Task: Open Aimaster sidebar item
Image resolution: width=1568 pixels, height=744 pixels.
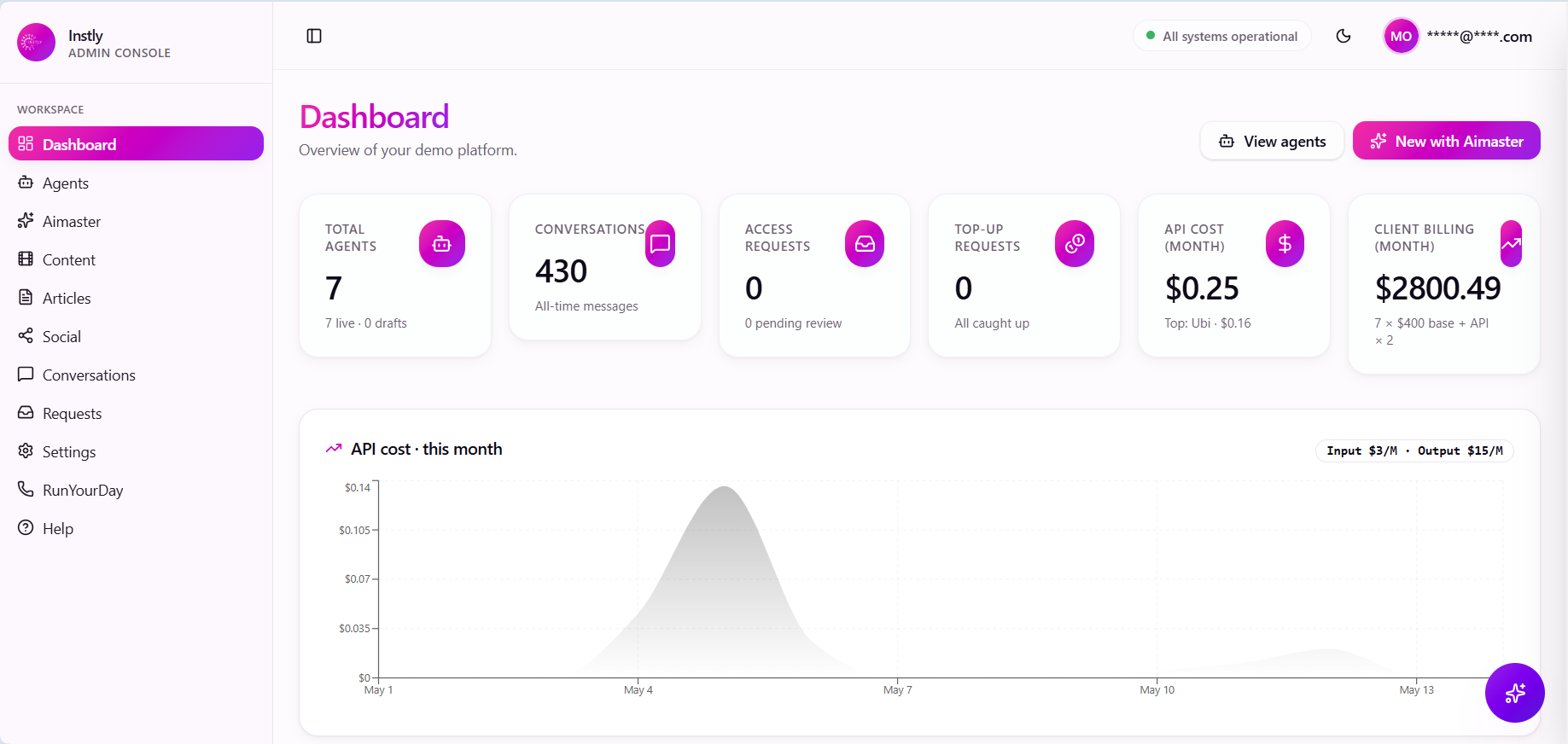Action: [136, 221]
